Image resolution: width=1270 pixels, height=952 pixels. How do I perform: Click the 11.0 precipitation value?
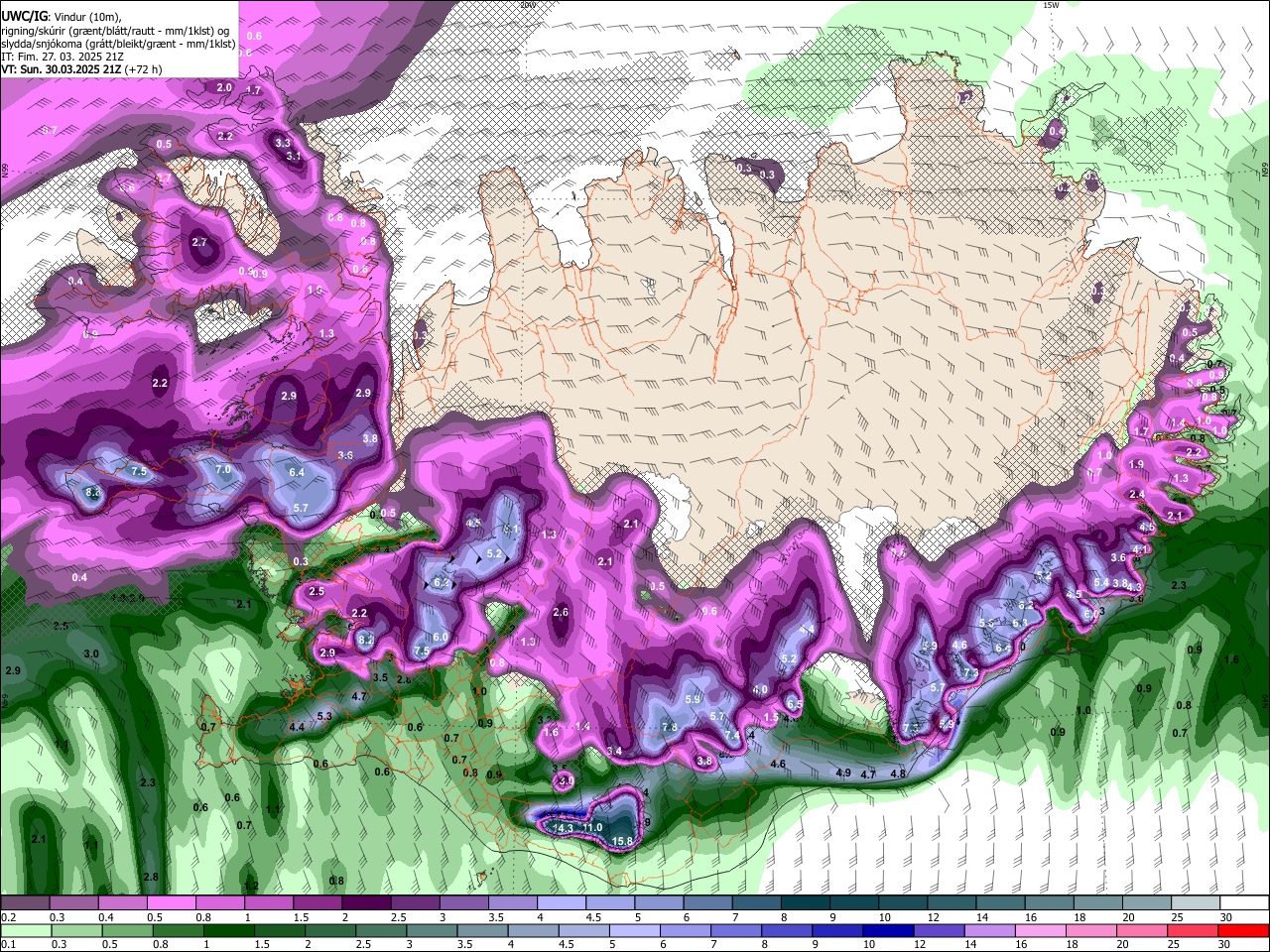pyautogui.click(x=592, y=827)
